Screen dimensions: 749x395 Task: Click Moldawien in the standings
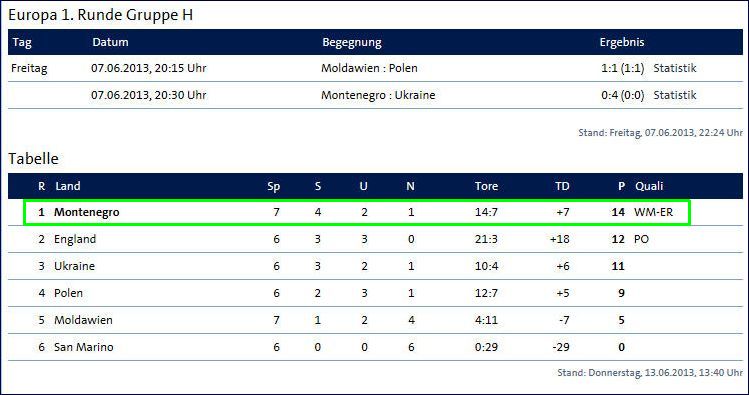pyautogui.click(x=83, y=320)
